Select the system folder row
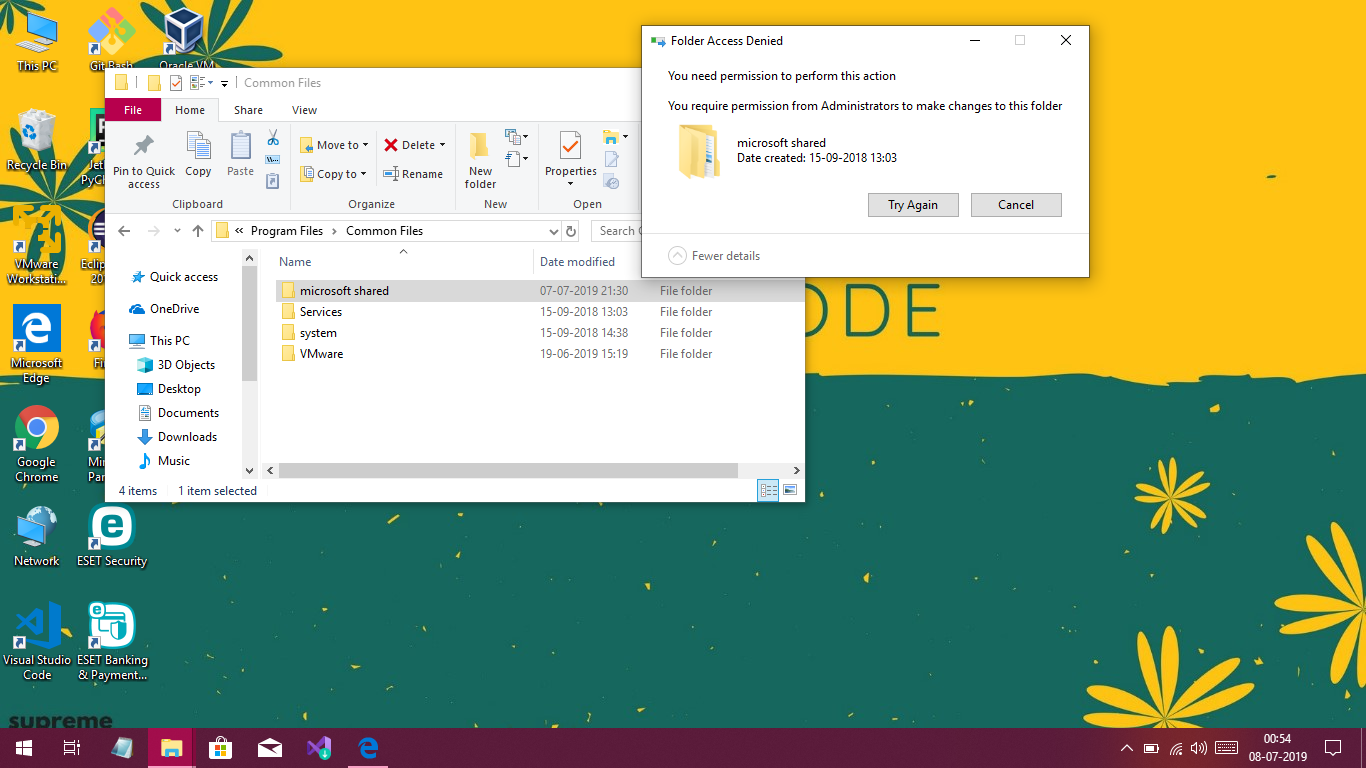 pyautogui.click(x=538, y=333)
